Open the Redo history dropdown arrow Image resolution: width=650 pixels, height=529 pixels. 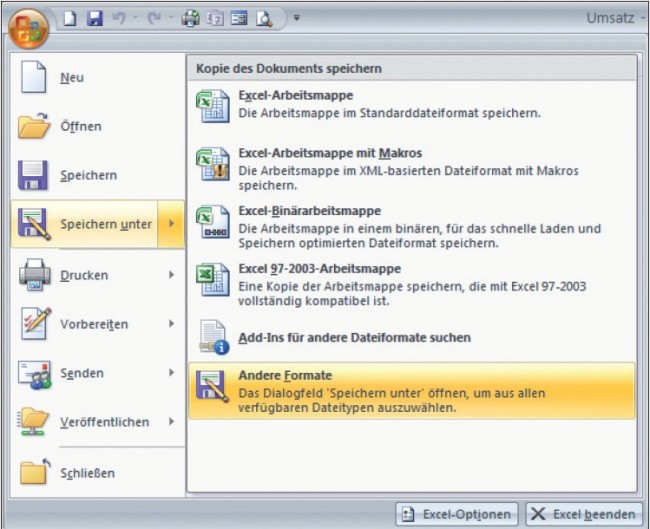click(x=171, y=18)
